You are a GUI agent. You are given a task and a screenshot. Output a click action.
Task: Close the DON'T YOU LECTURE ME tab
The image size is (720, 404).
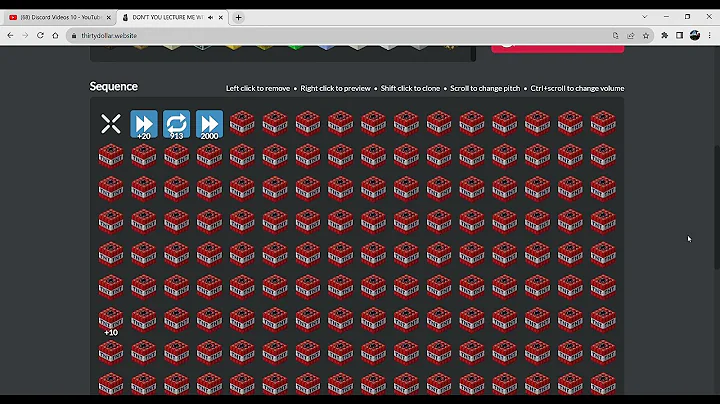coord(221,17)
